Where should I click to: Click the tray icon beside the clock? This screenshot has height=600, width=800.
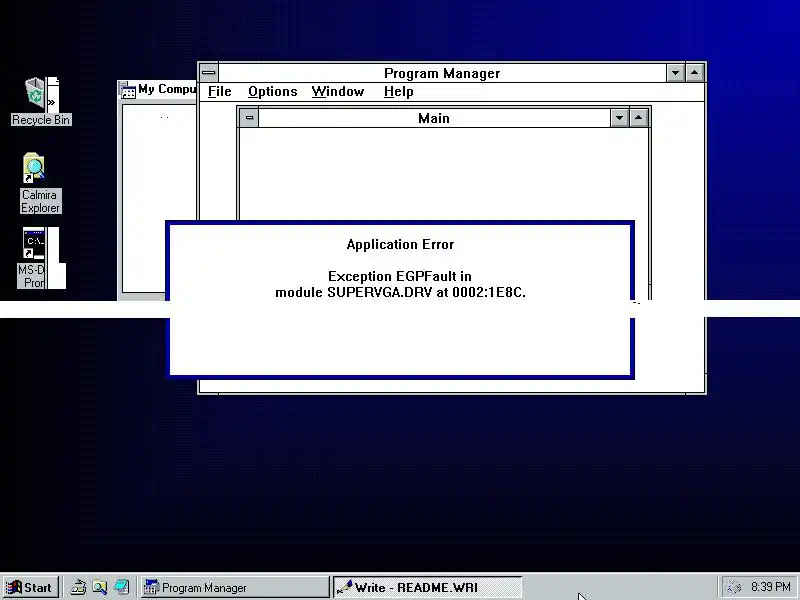coord(734,587)
